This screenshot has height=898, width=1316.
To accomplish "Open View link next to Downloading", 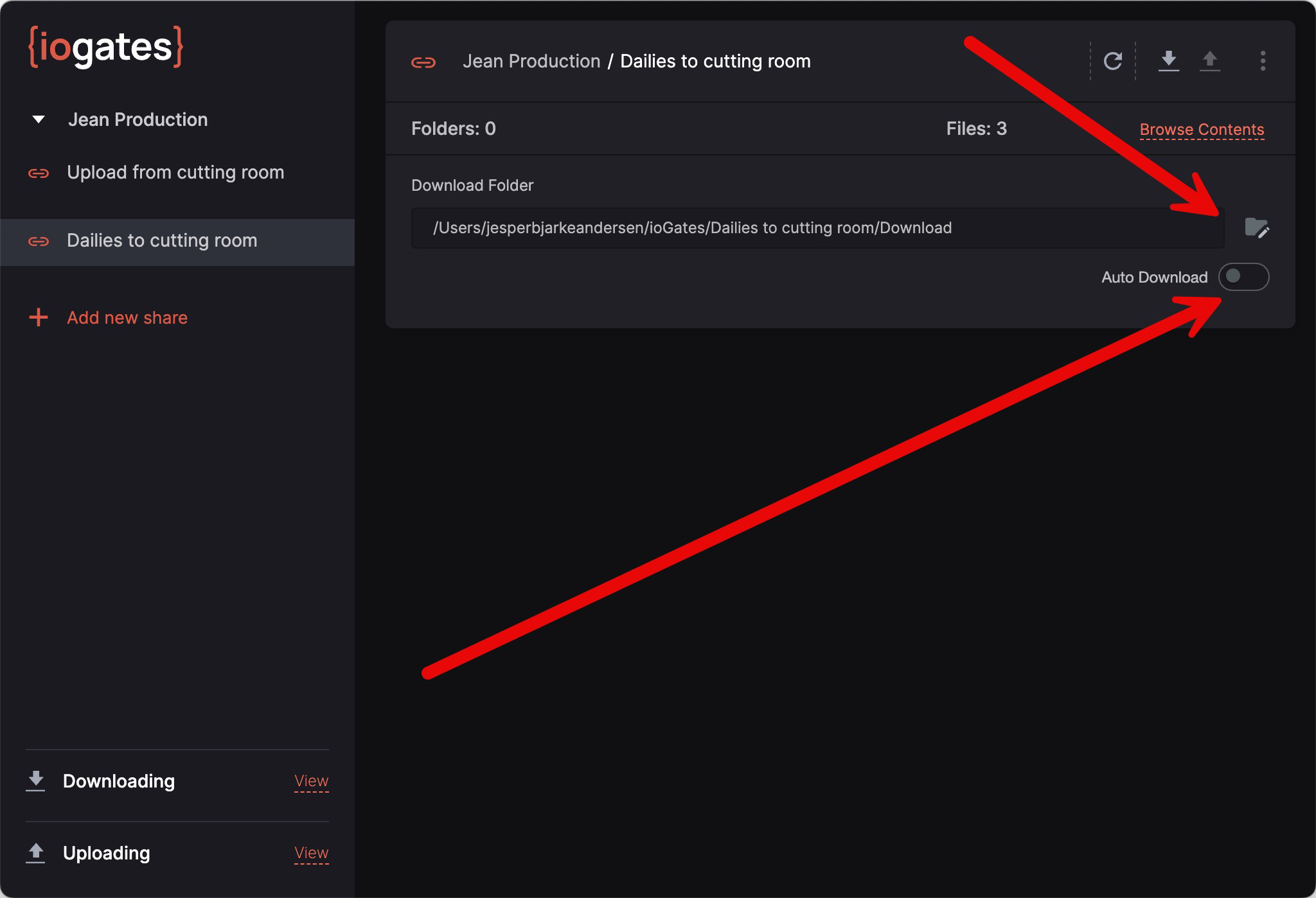I will 311,780.
